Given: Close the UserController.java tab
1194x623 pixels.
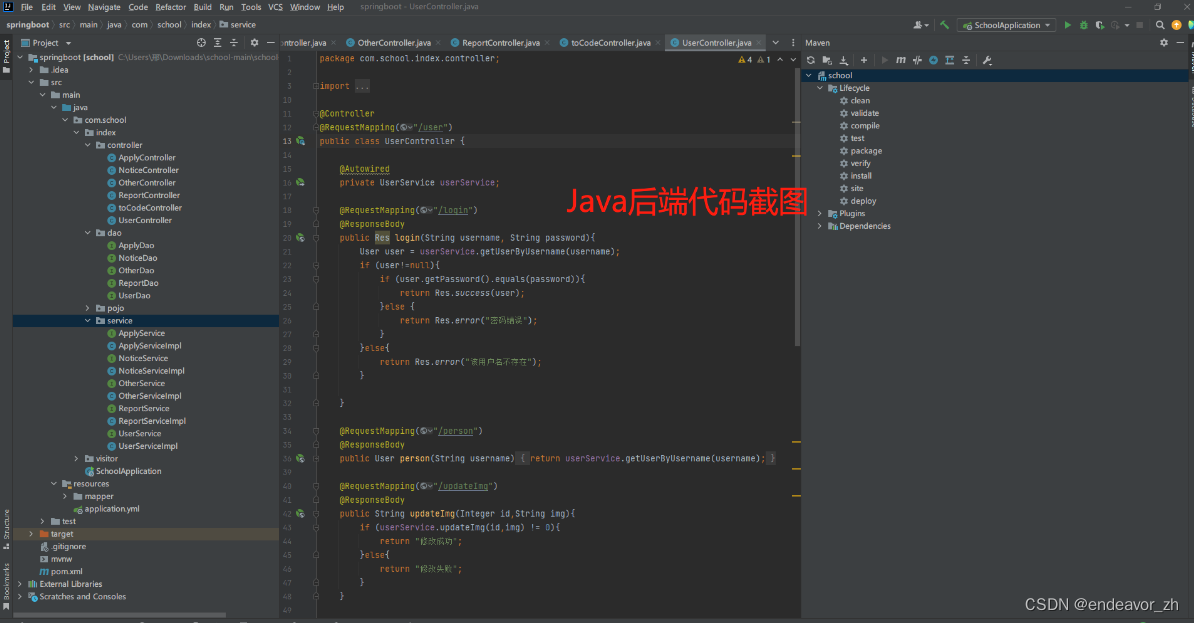Looking at the screenshot, I should (x=758, y=43).
